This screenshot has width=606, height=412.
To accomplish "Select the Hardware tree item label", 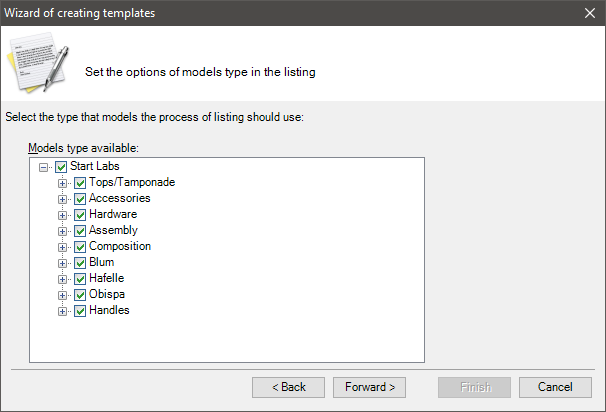I will 113,214.
